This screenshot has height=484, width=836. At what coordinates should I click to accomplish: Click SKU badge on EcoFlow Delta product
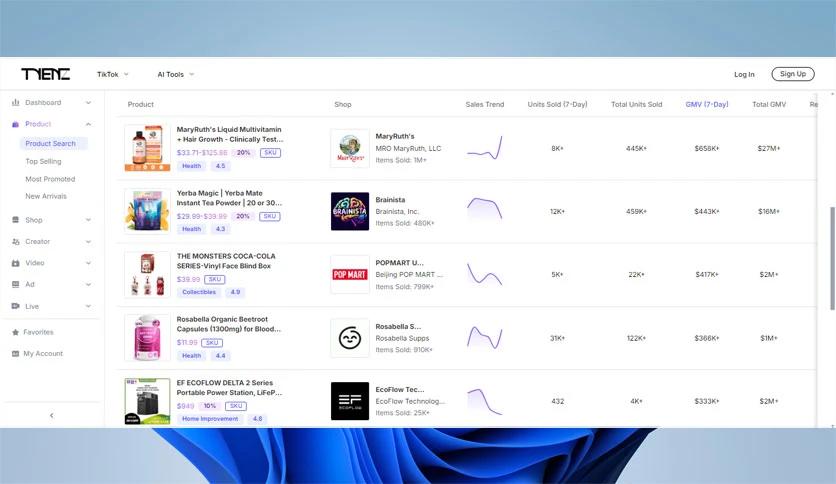pos(236,406)
